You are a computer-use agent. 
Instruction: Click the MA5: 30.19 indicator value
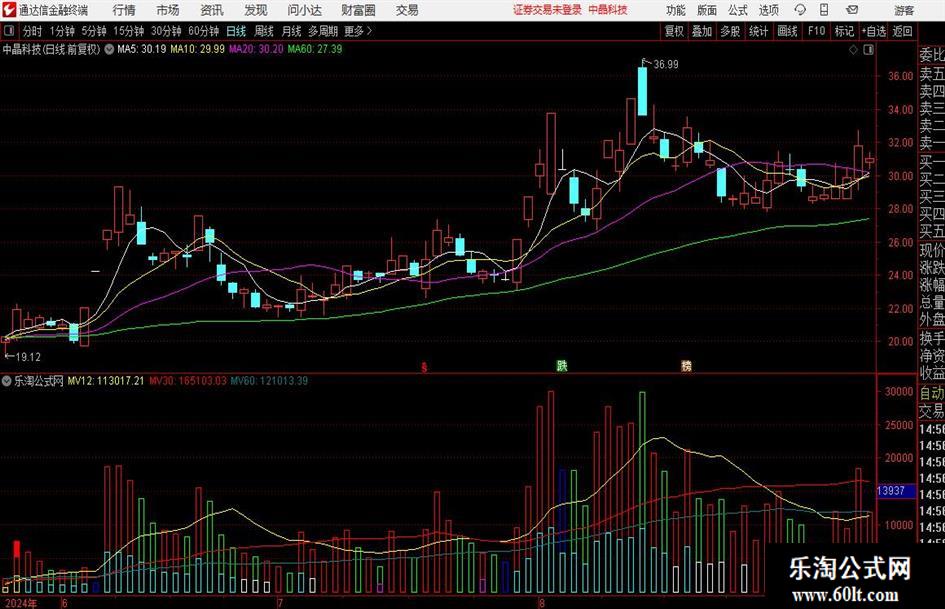(141, 49)
